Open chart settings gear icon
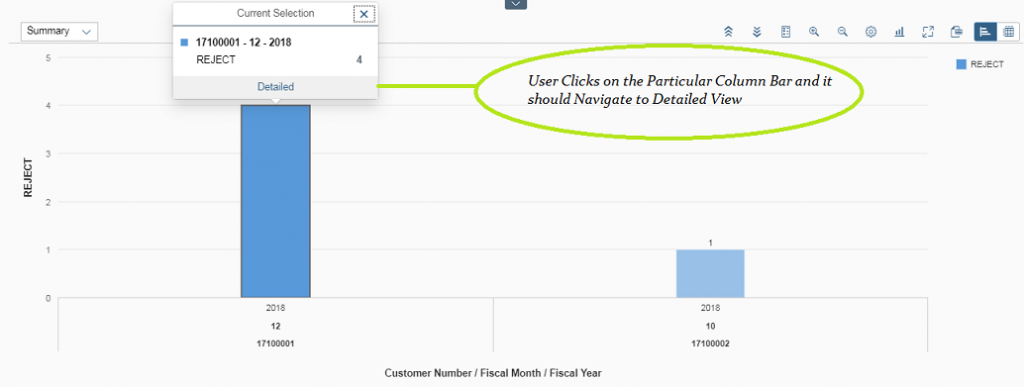 [871, 31]
